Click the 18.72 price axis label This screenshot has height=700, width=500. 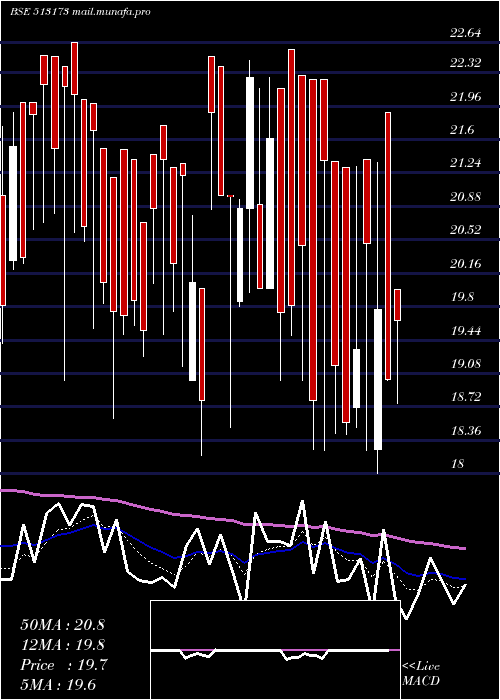tap(466, 397)
